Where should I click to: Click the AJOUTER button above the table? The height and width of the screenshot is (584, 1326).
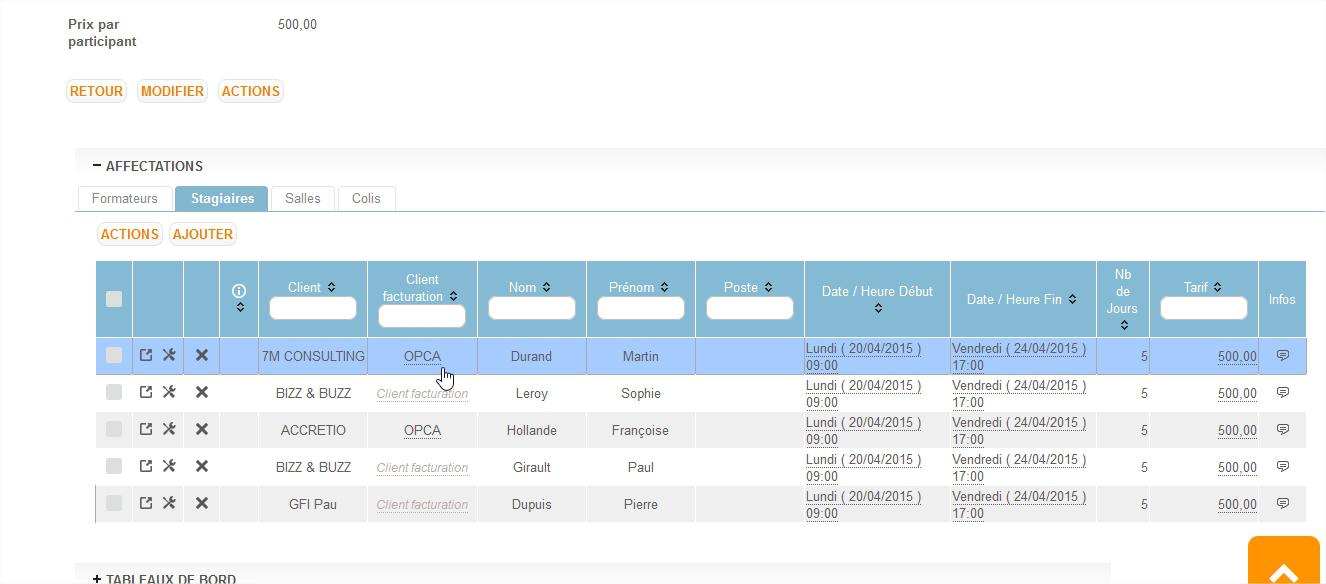coord(203,234)
